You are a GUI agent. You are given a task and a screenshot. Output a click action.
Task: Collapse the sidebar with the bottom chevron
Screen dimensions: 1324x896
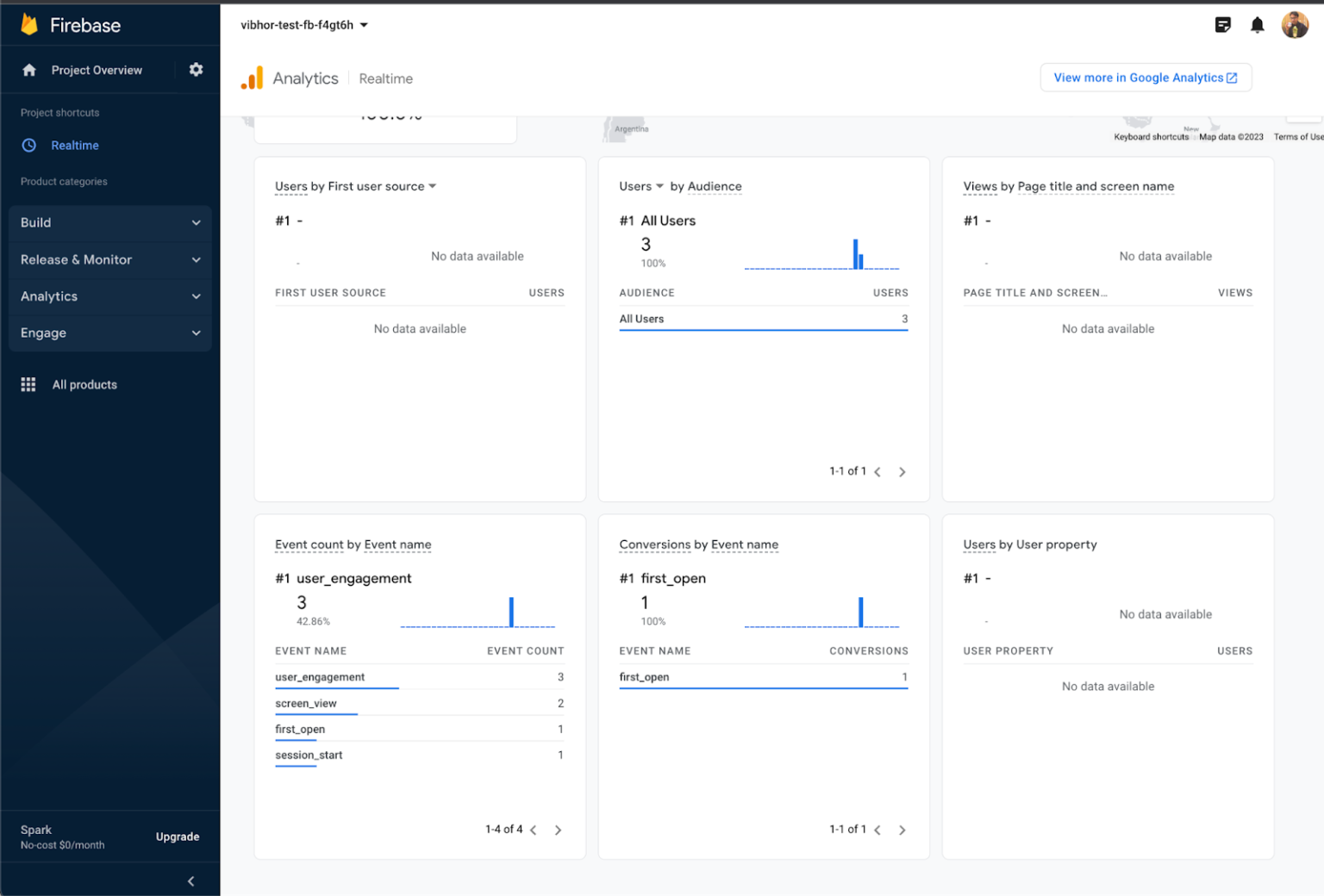(x=190, y=880)
